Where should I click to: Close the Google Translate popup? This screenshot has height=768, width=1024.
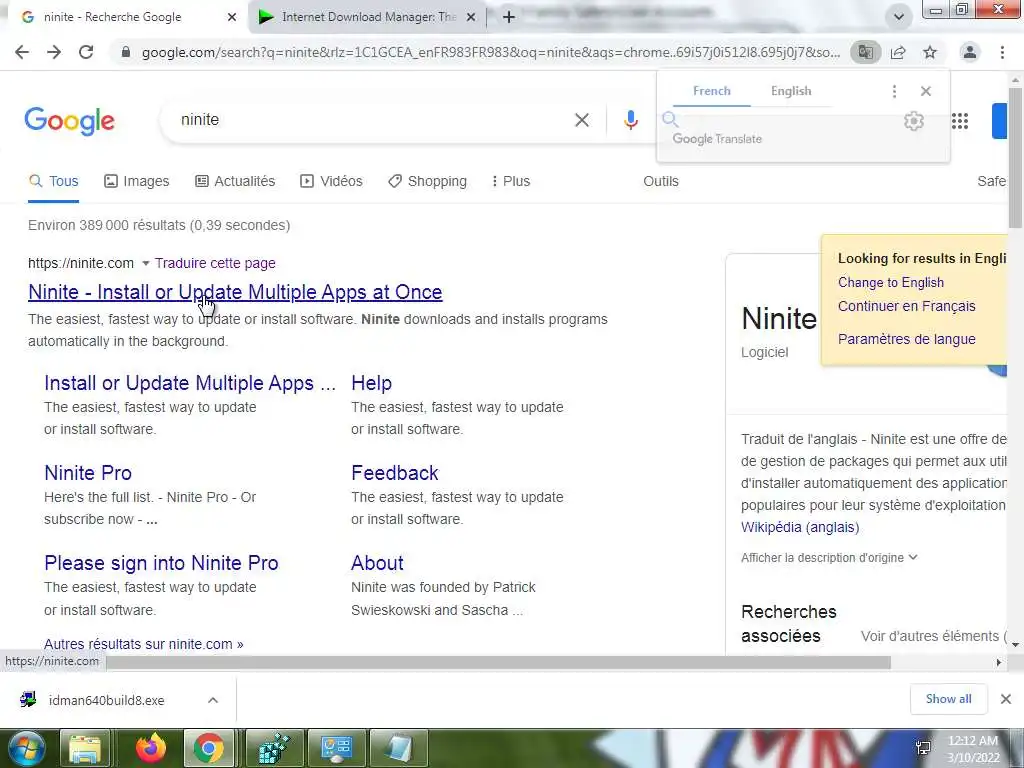(x=925, y=91)
